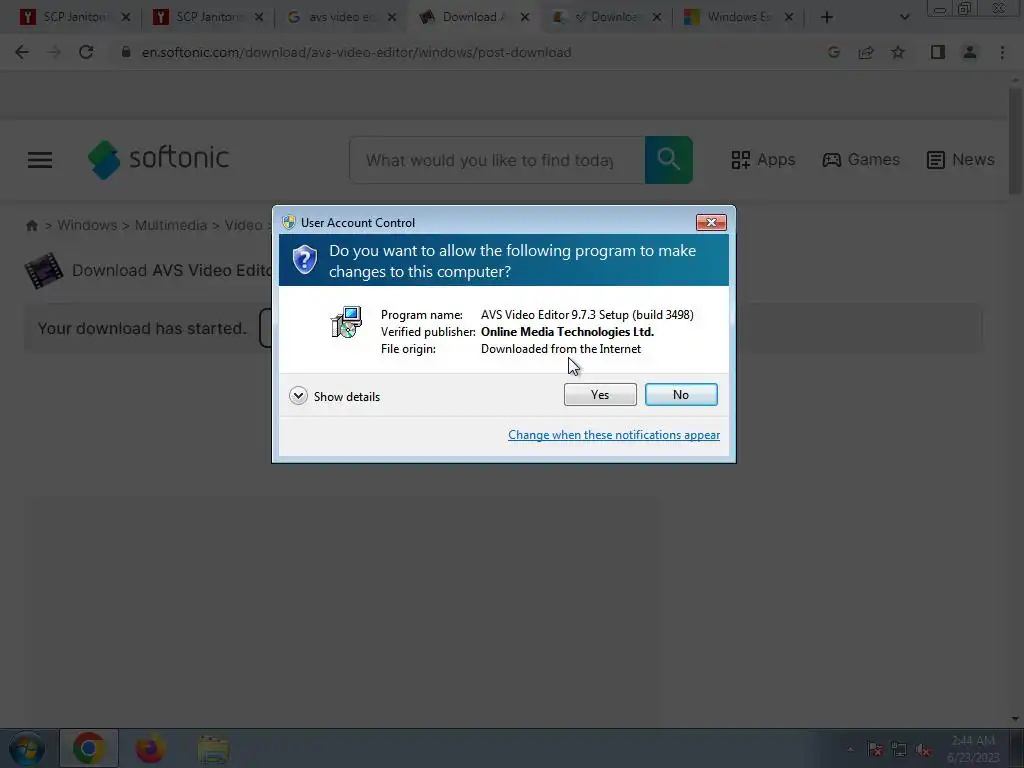The image size is (1024, 768).
Task: Share this page via share icon
Action: tap(866, 52)
